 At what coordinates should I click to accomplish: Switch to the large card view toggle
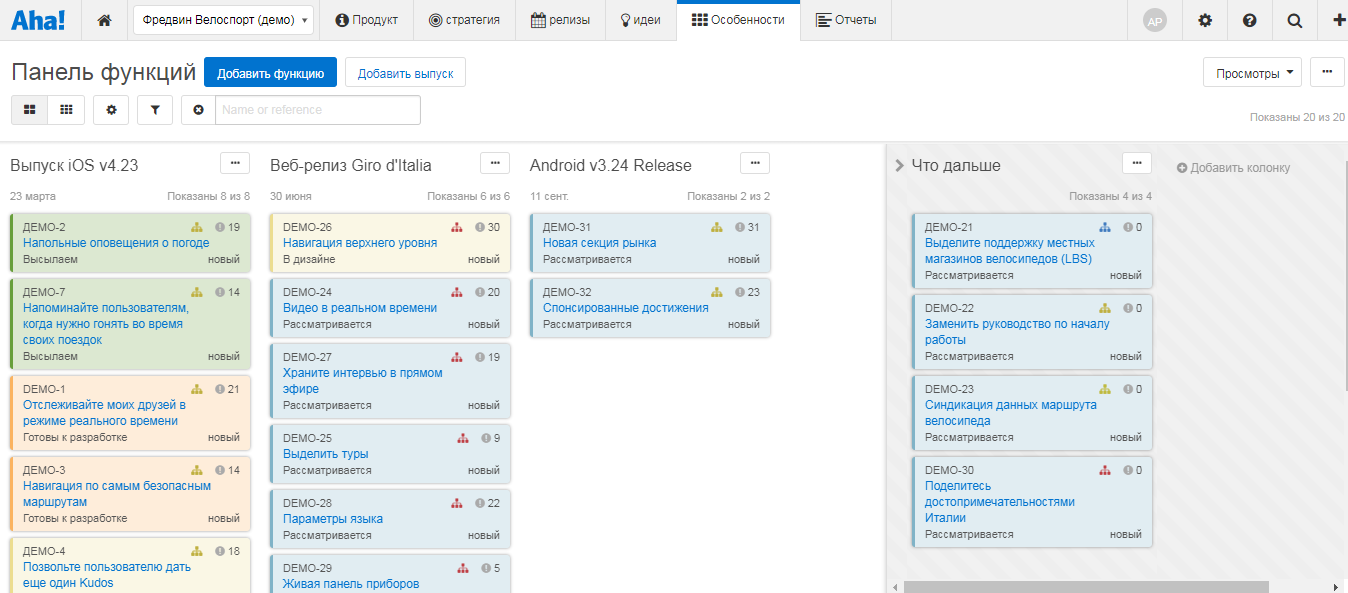click(x=30, y=110)
